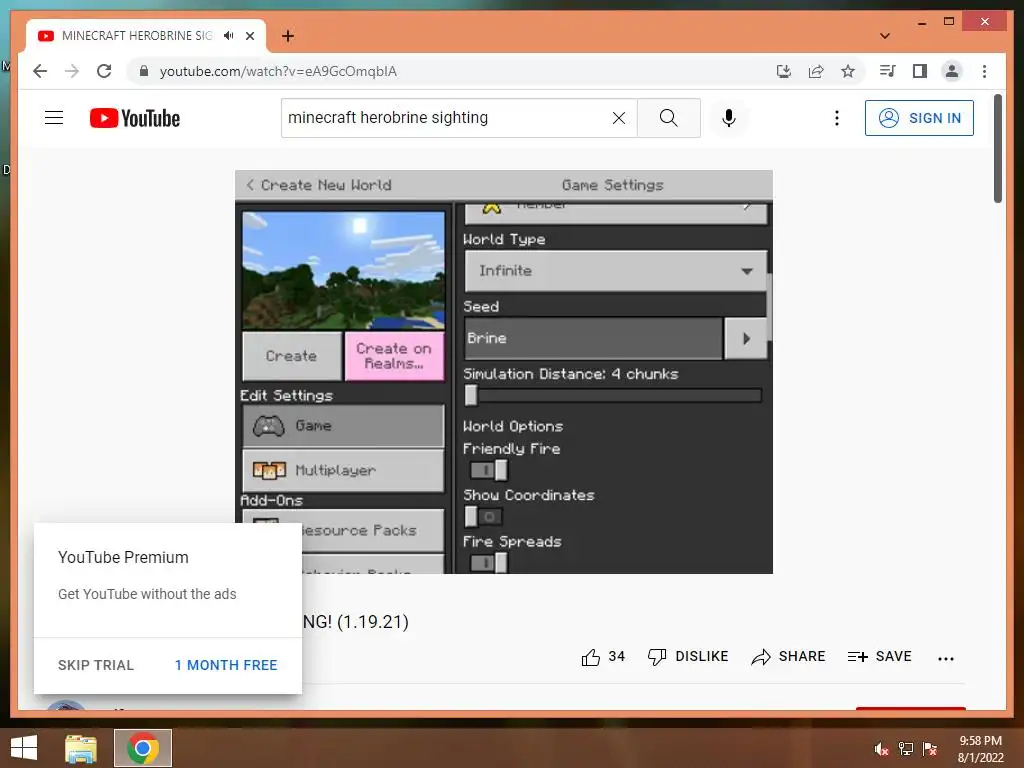
Task: Open the Windows Start button
Action: [x=24, y=748]
